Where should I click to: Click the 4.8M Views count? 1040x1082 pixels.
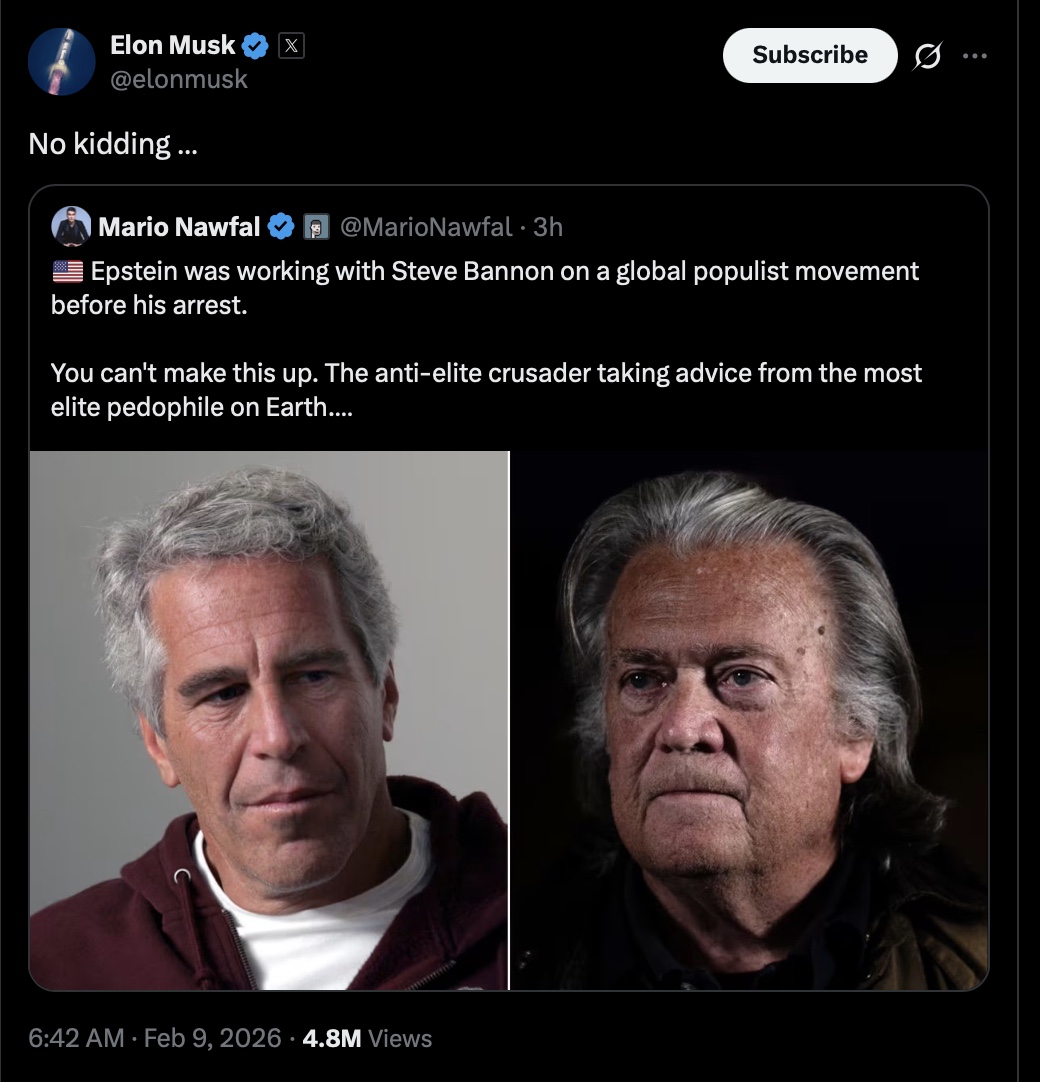click(367, 1038)
